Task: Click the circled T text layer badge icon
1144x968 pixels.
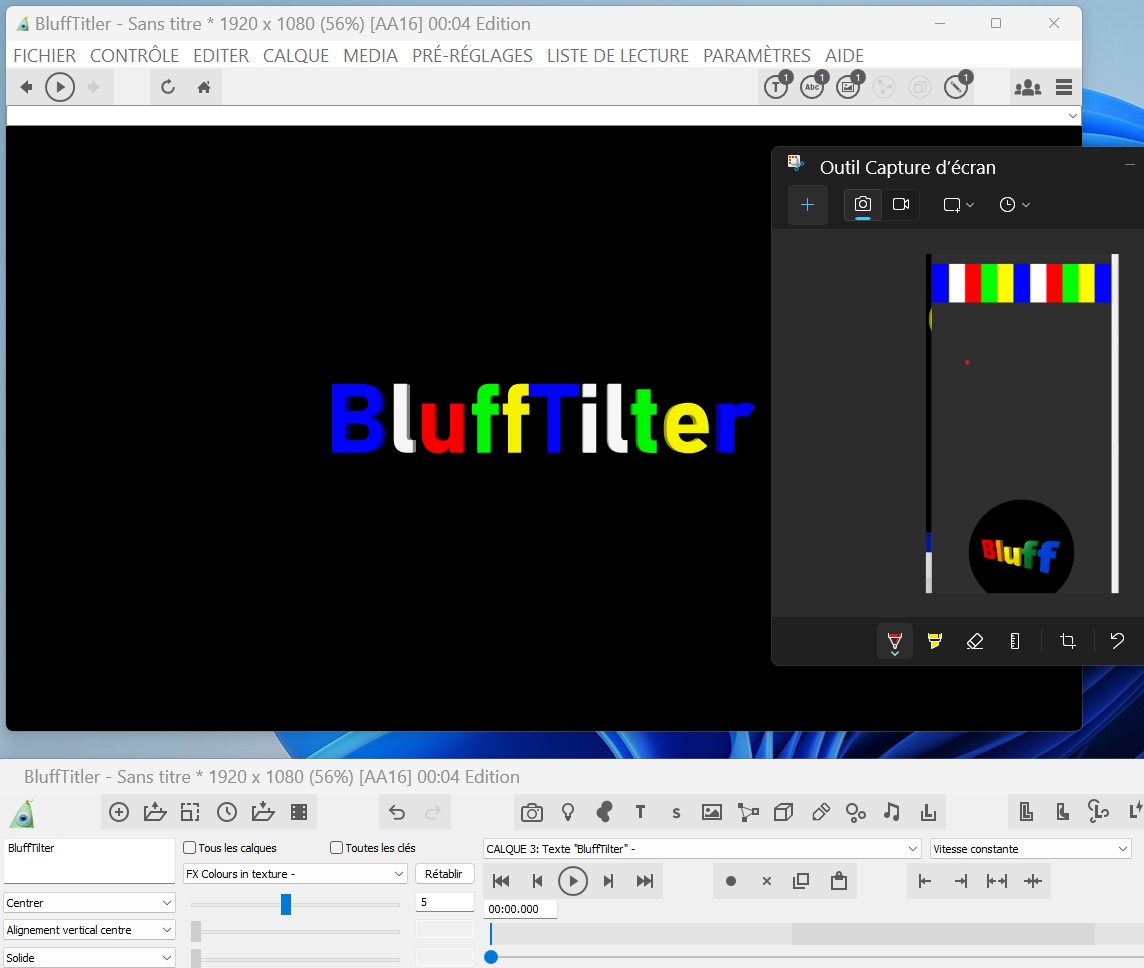Action: [x=777, y=86]
